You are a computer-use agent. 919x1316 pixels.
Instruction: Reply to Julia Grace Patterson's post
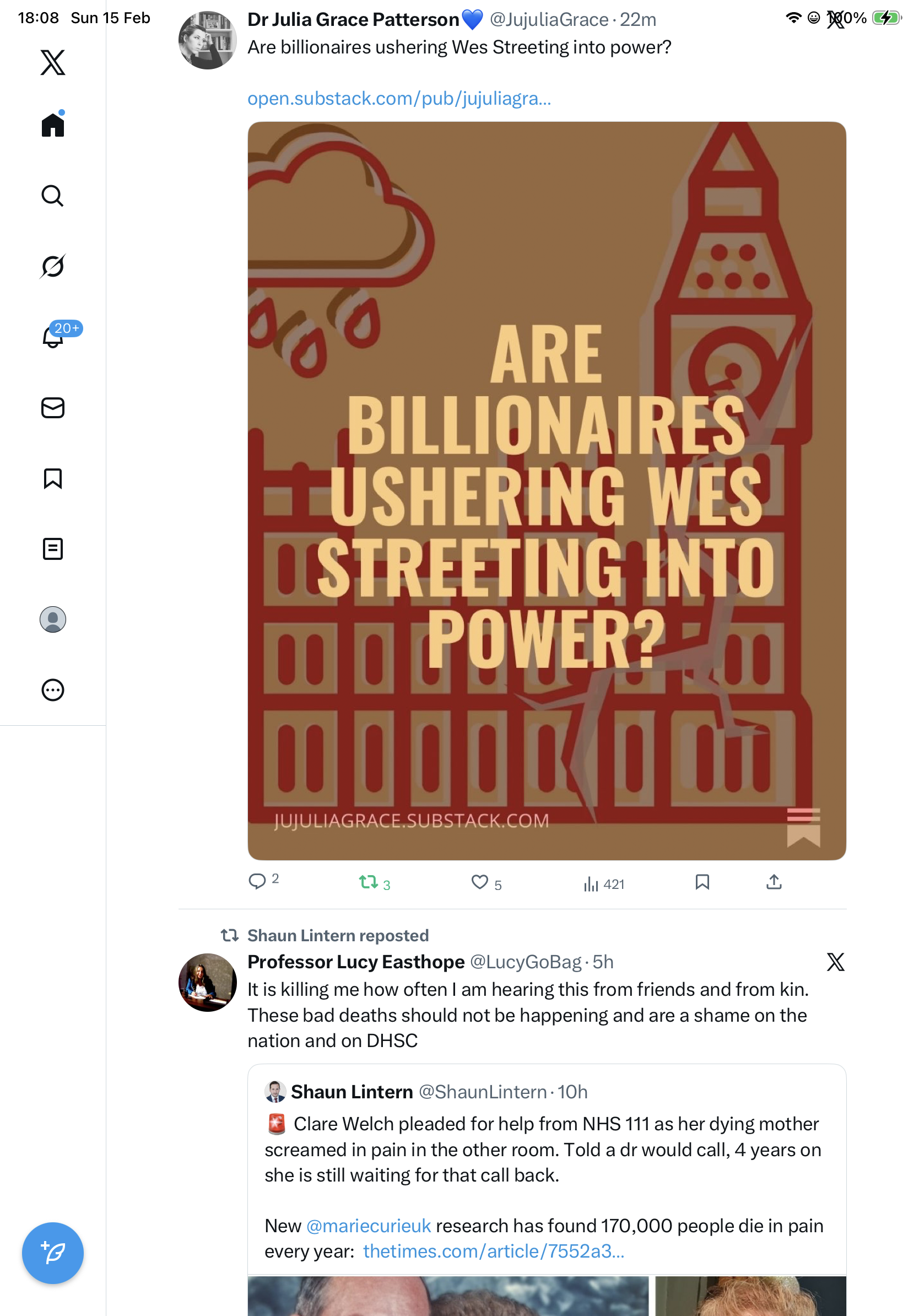257,881
